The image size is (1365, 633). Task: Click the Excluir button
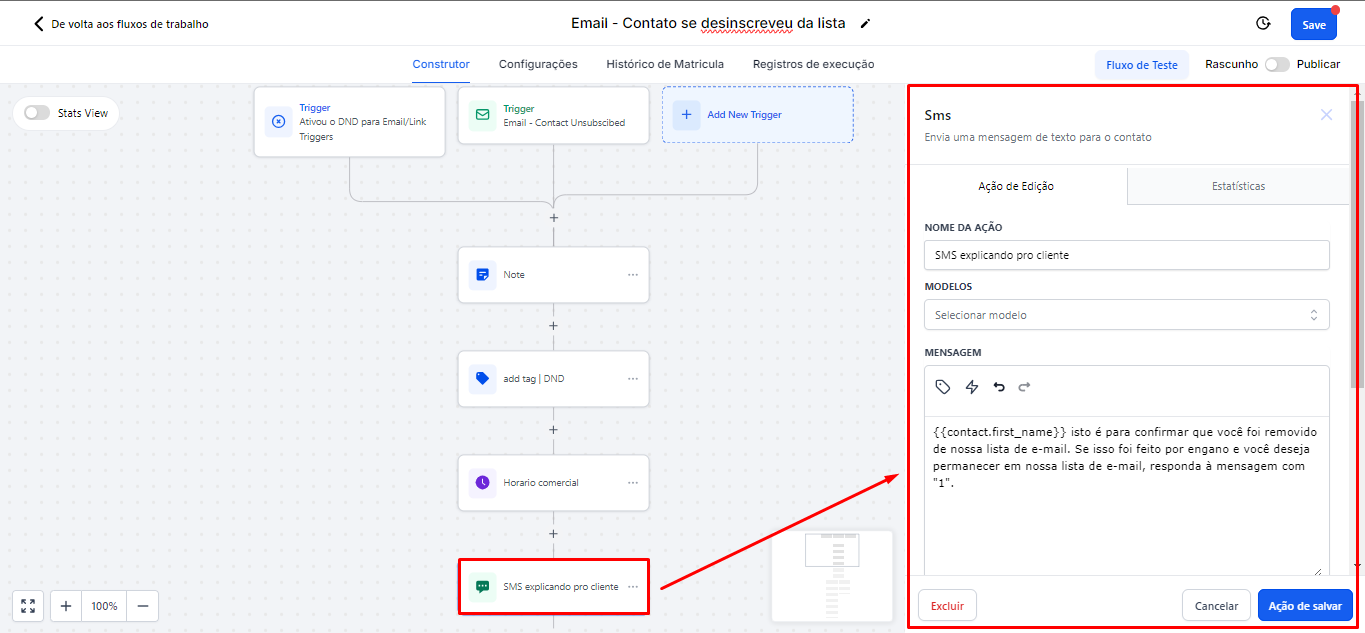(x=947, y=606)
